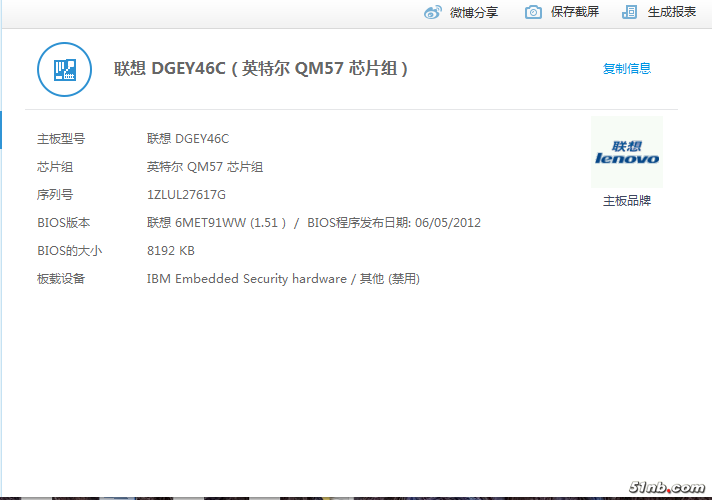The width and height of the screenshot is (712, 500).
Task: Click the Weibo share icon
Action: pyautogui.click(x=432, y=12)
